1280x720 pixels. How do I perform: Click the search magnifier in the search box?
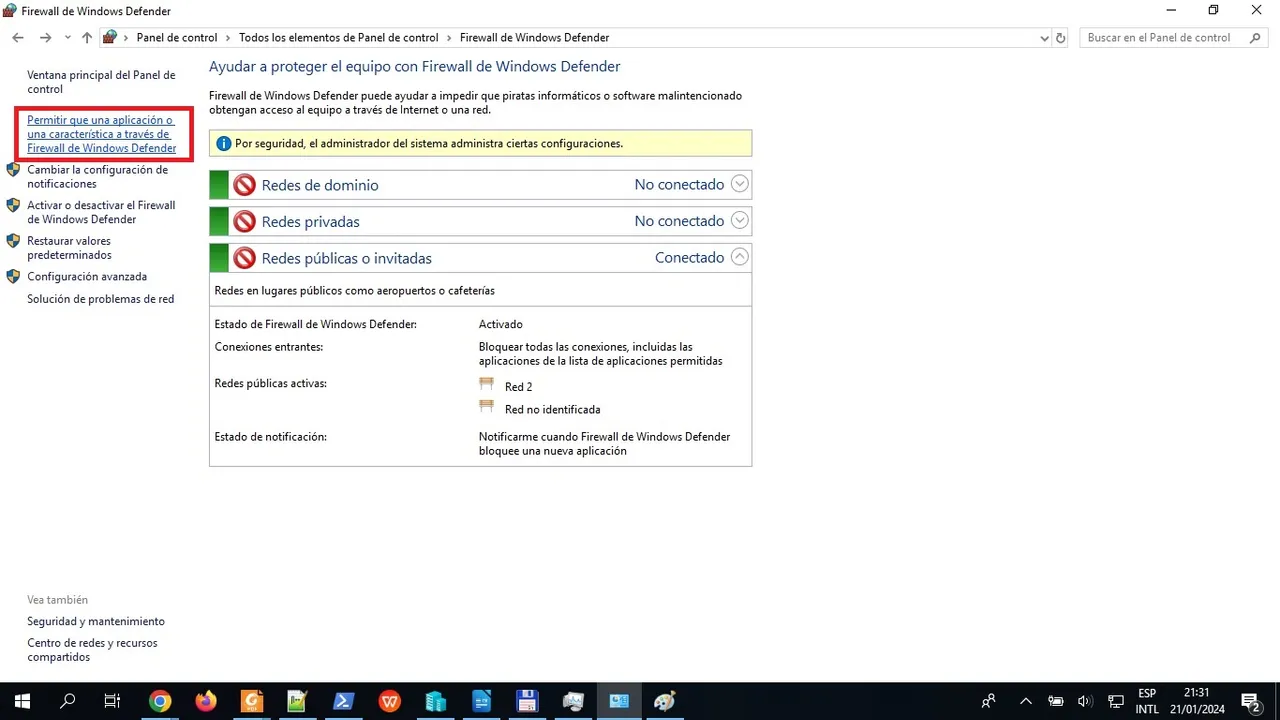tap(1256, 38)
